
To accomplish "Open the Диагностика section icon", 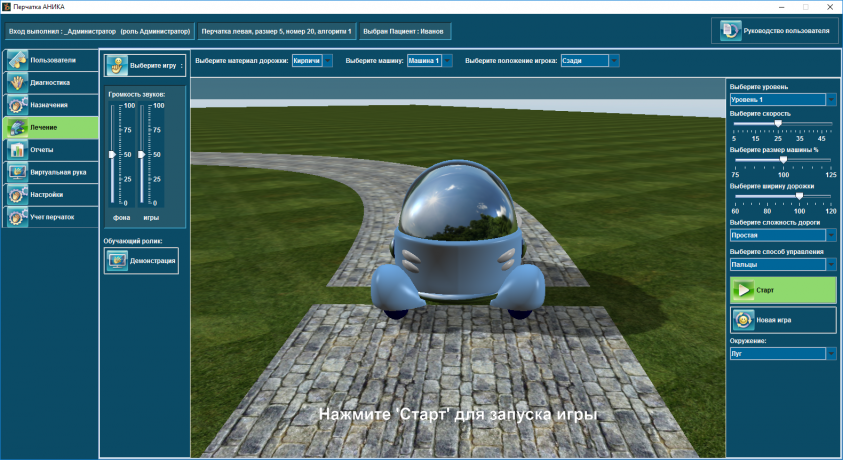I will pos(16,82).
